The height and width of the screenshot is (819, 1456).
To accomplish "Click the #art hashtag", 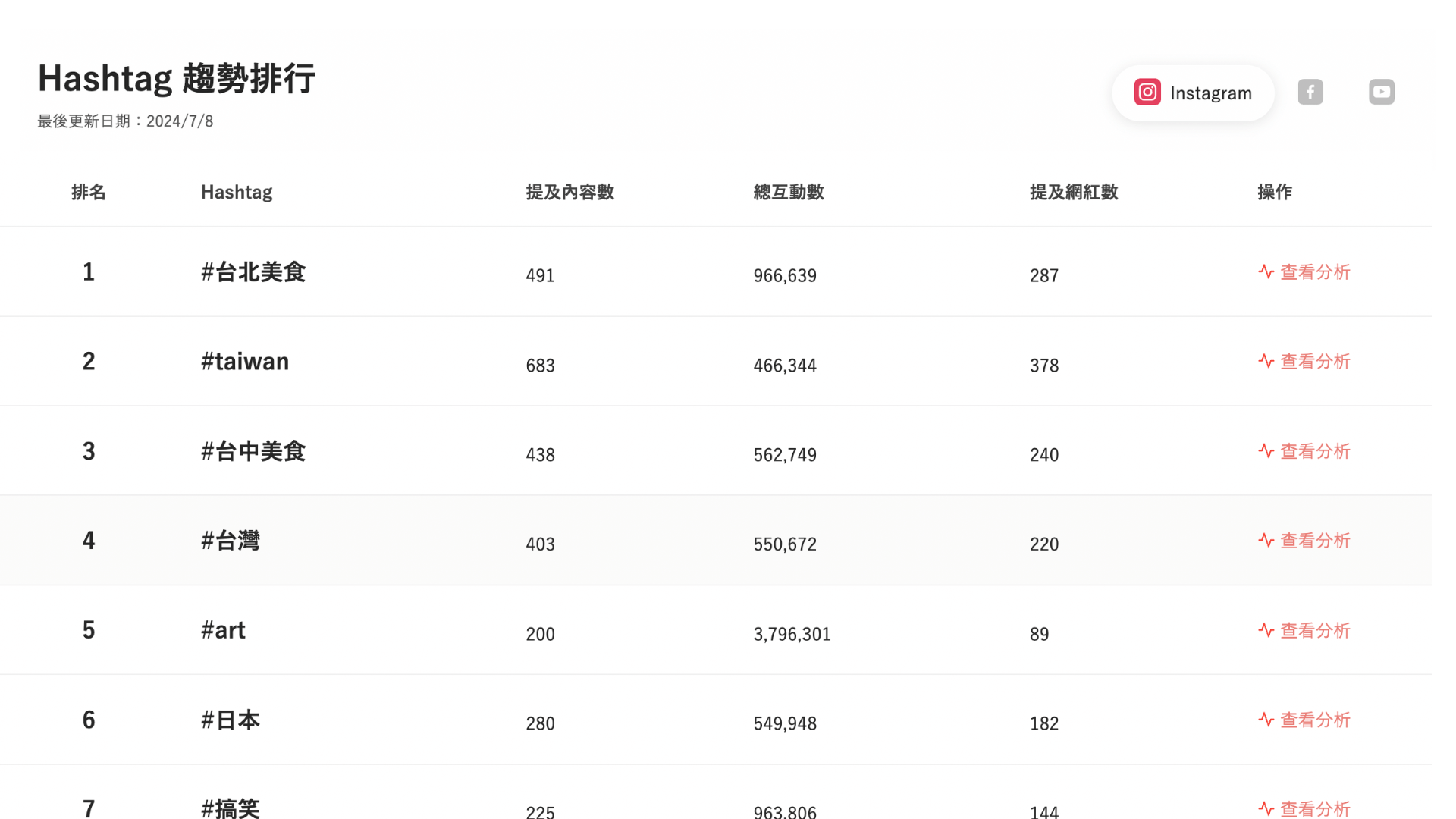I will 223,630.
